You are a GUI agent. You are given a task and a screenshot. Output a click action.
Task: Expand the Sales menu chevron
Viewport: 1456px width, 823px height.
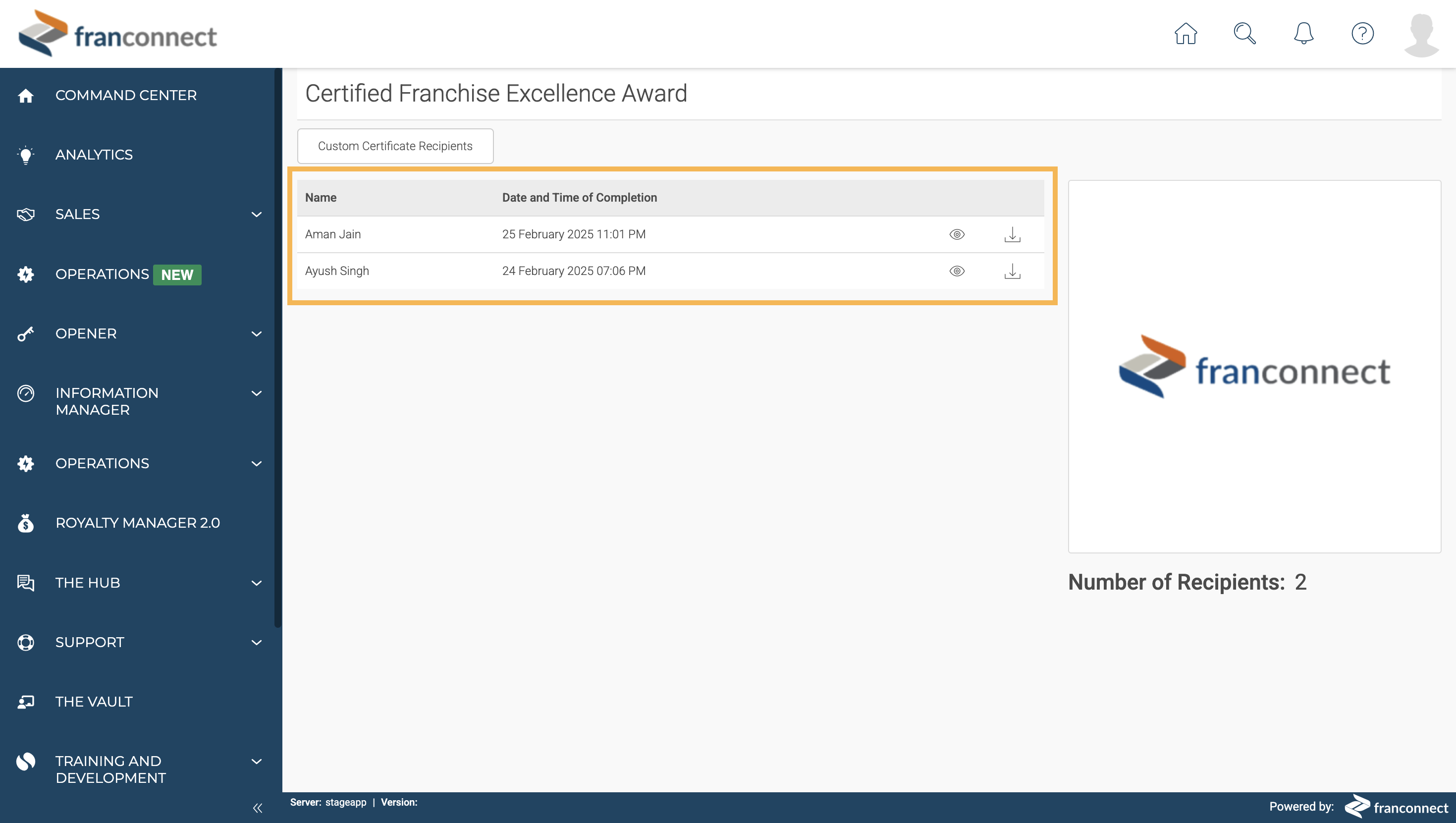(257, 214)
